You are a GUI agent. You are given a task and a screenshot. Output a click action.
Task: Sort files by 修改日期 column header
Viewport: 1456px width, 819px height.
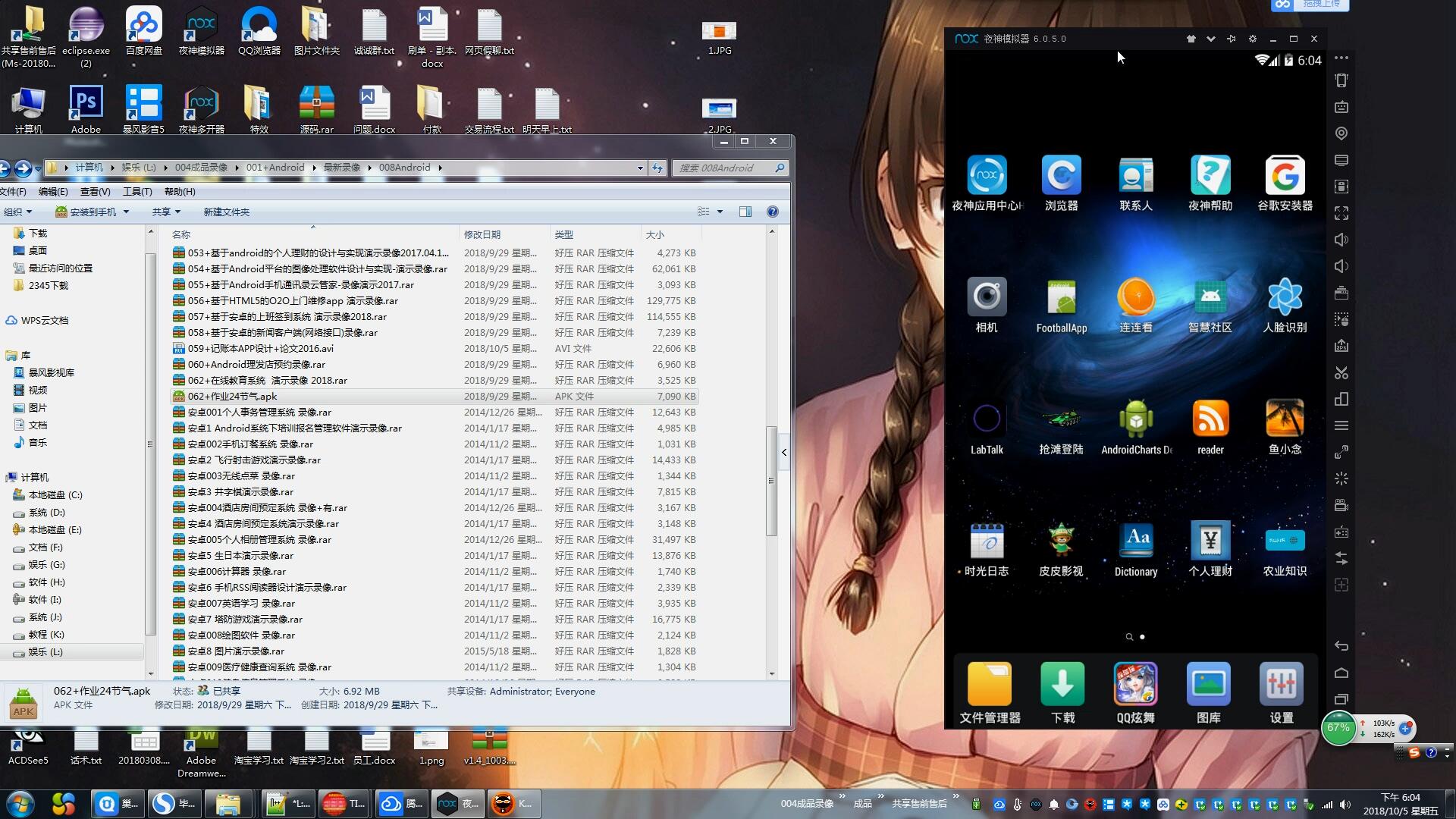504,234
